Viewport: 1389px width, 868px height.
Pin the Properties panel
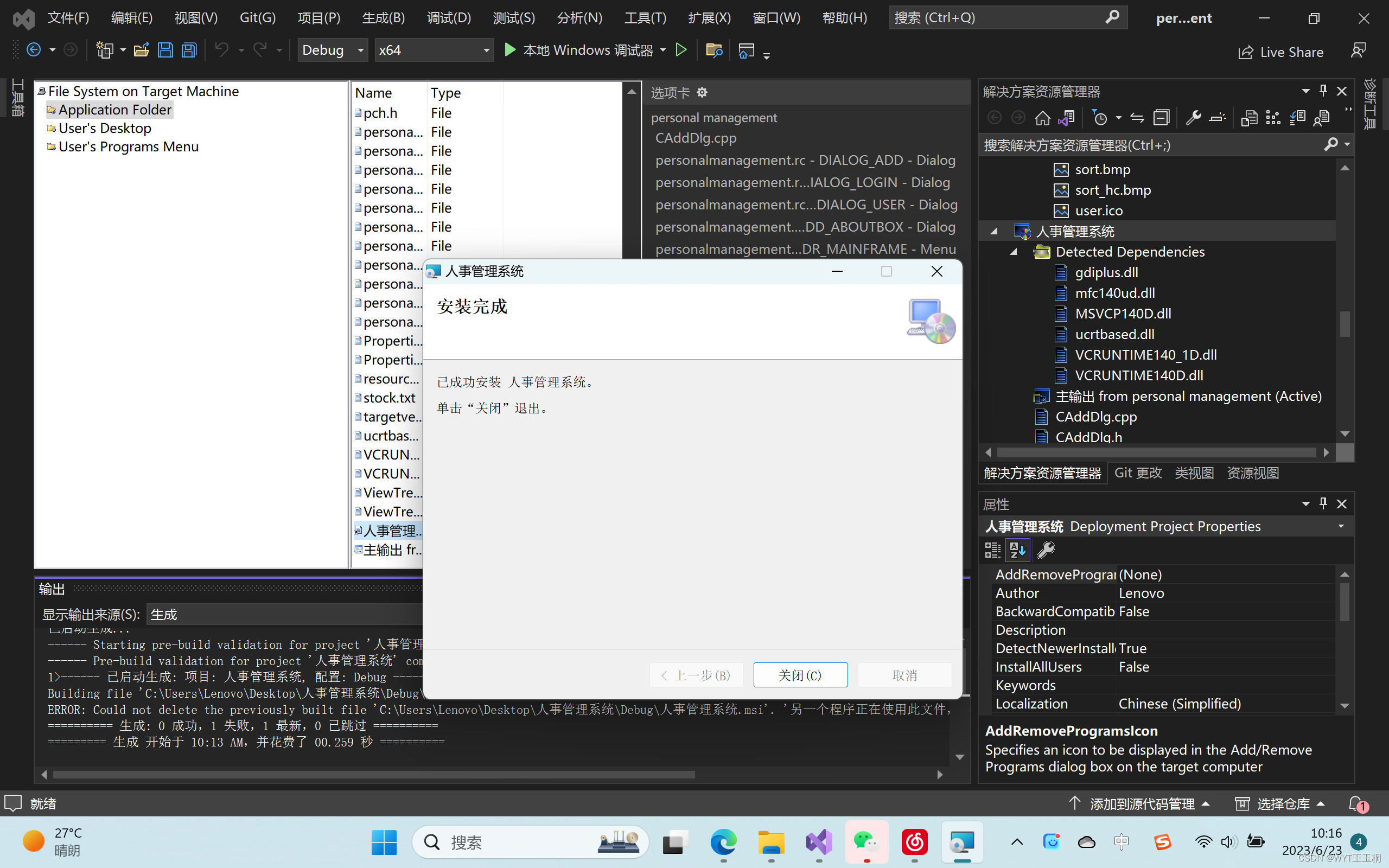1322,503
